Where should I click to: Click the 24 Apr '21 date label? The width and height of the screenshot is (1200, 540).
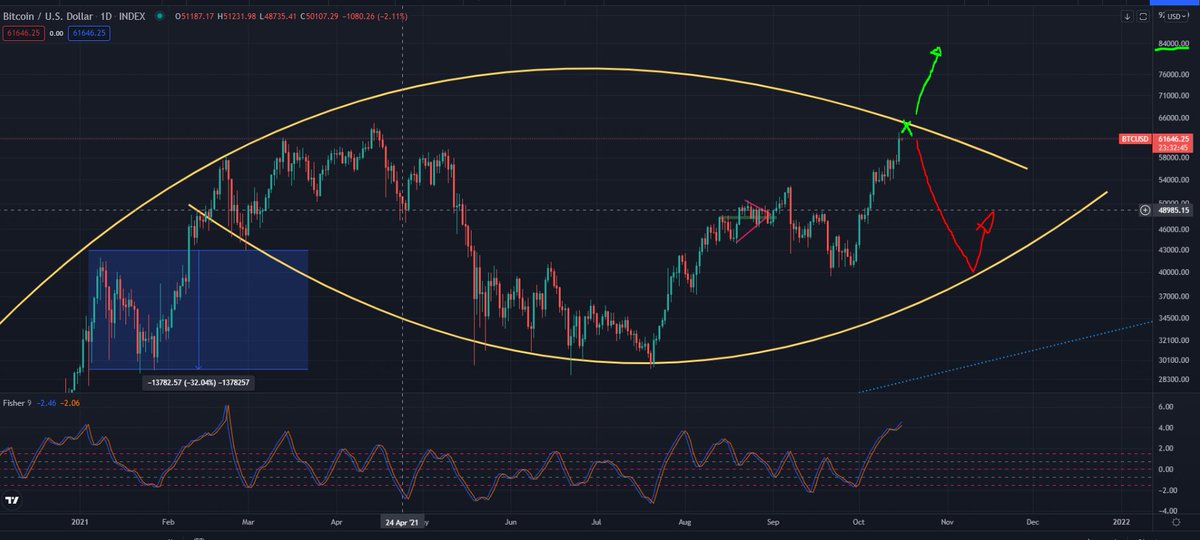click(x=402, y=522)
